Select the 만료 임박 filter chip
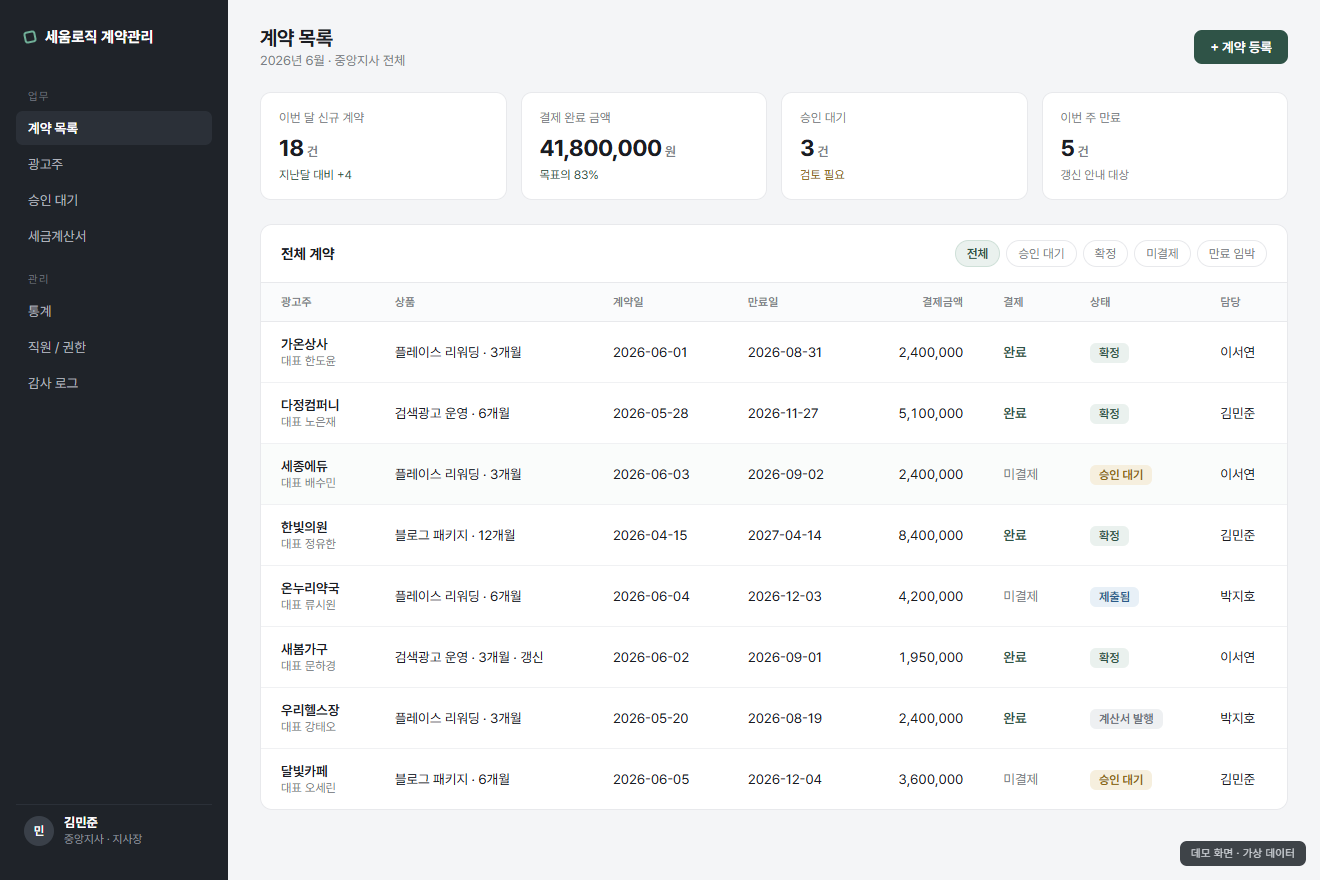The image size is (1320, 880). pos(1232,254)
